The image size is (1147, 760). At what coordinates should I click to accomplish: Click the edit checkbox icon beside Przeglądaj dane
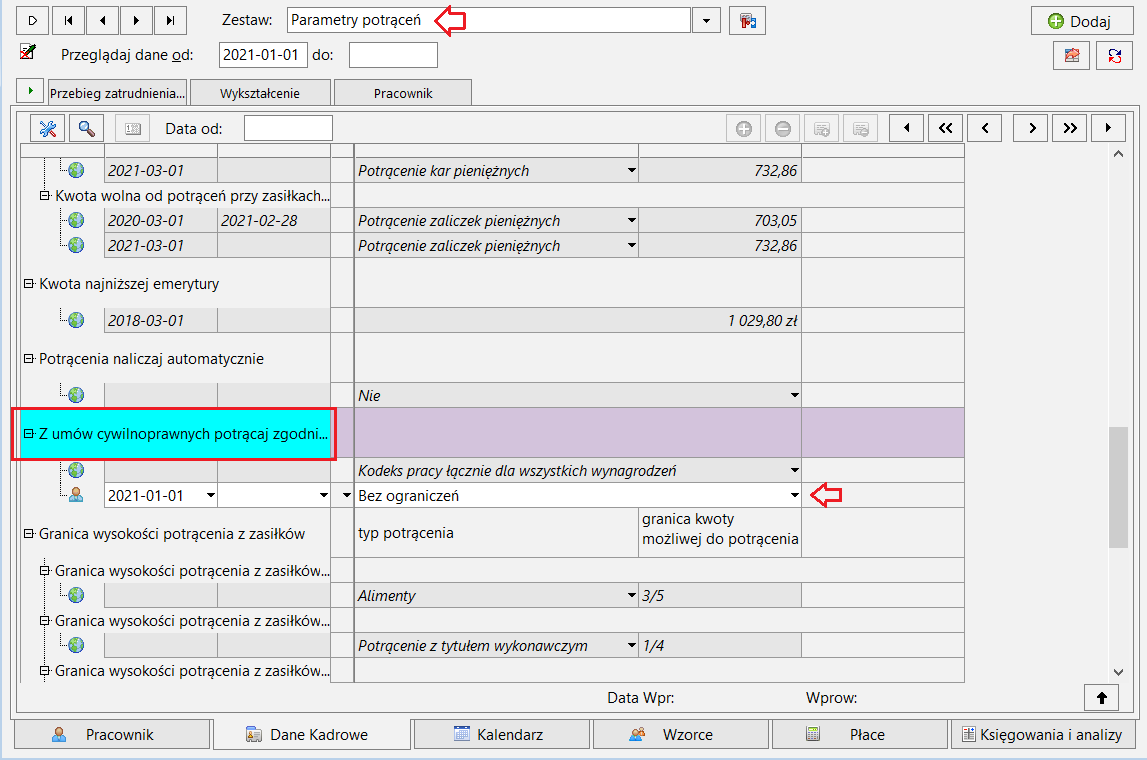28,52
